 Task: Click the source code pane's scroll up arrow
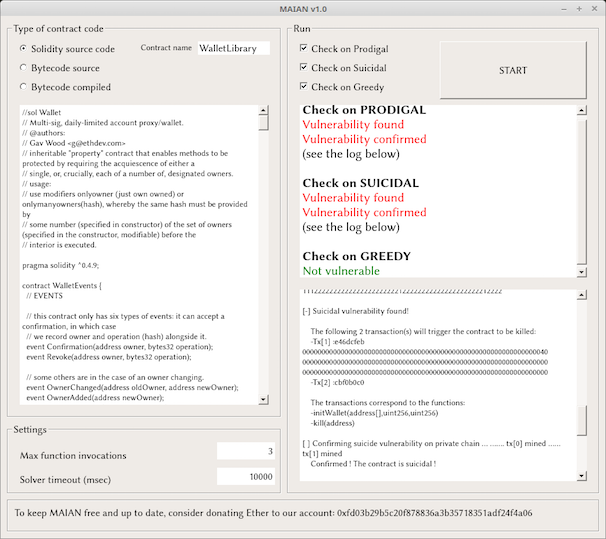(x=263, y=110)
